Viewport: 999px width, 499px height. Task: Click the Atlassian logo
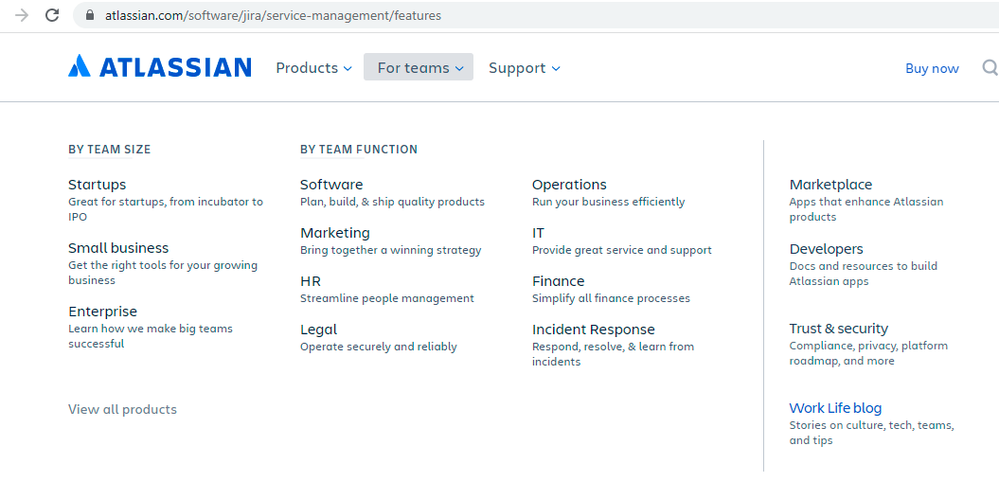[159, 67]
